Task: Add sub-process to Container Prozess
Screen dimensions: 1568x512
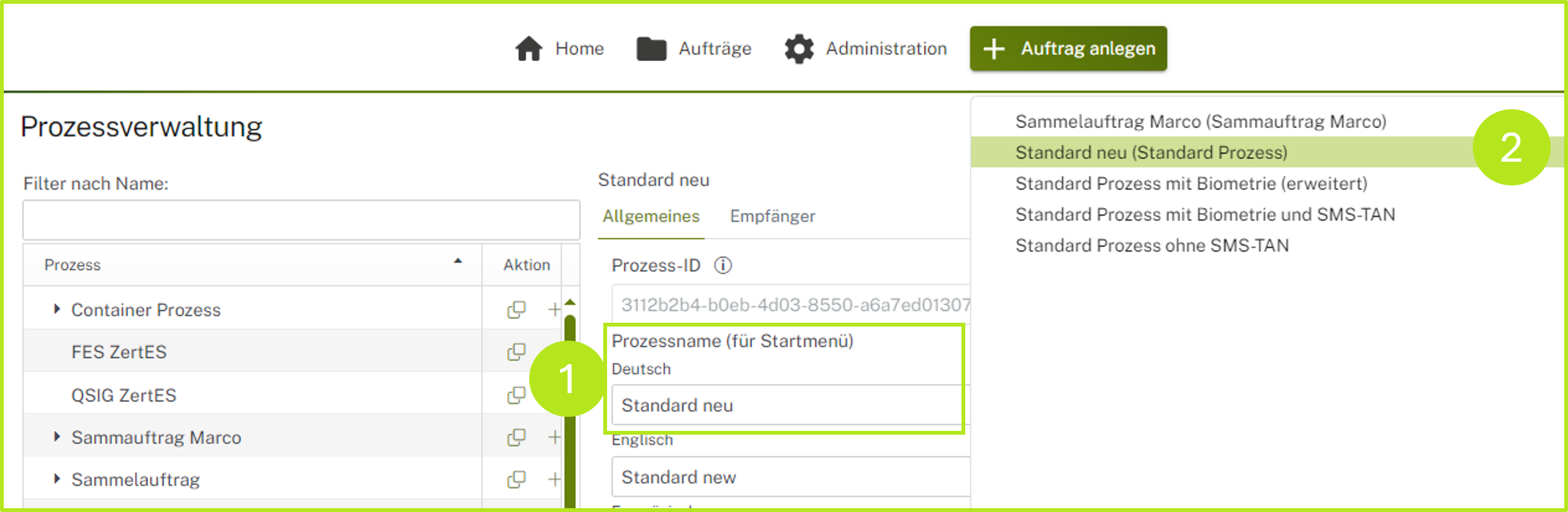Action: click(x=554, y=310)
